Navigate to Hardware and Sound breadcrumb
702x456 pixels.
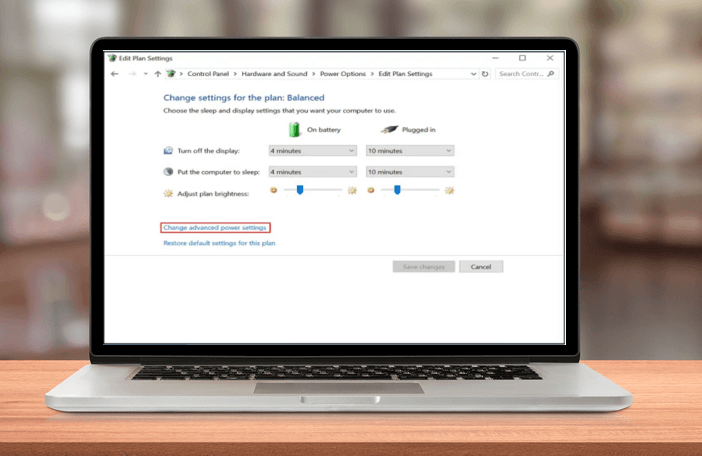[274, 74]
